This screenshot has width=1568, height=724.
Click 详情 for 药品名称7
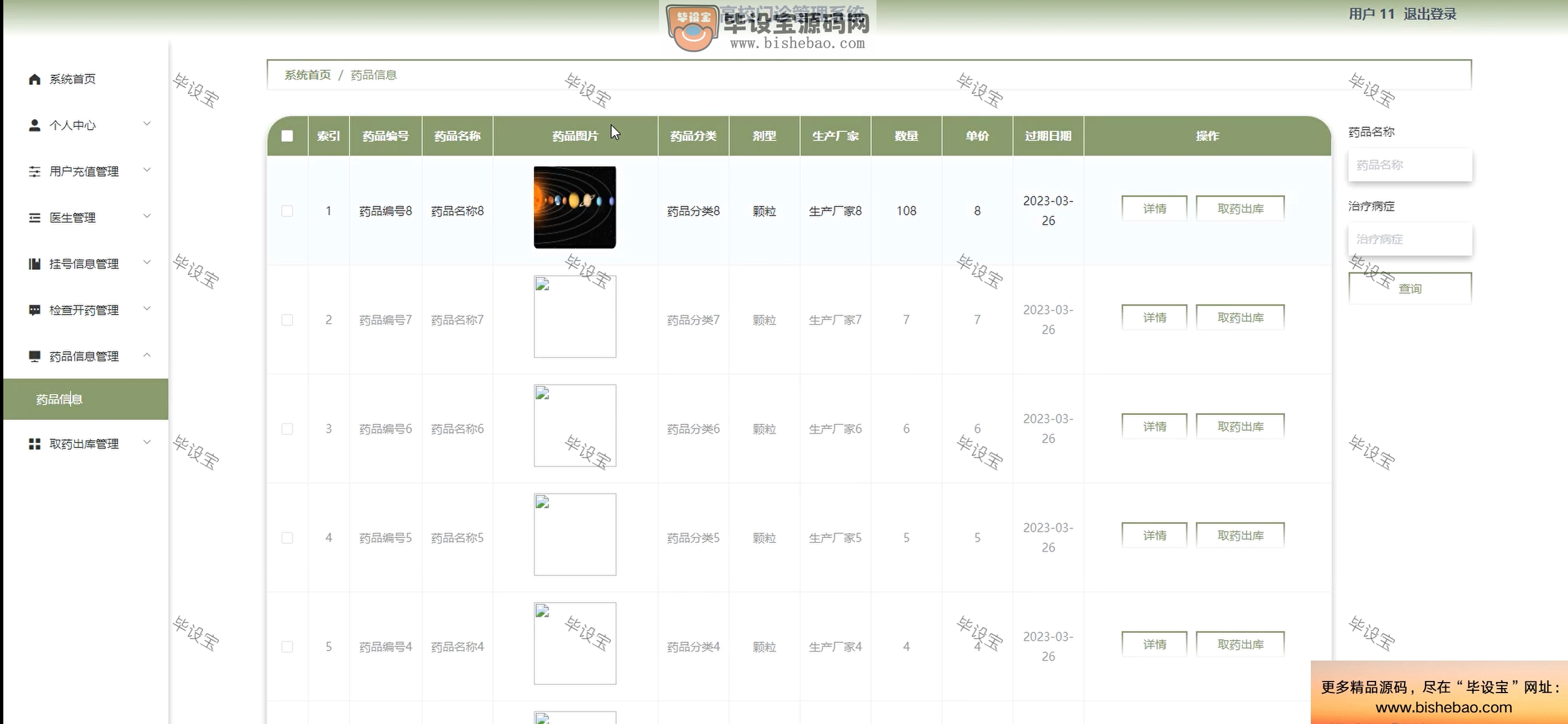click(1154, 318)
